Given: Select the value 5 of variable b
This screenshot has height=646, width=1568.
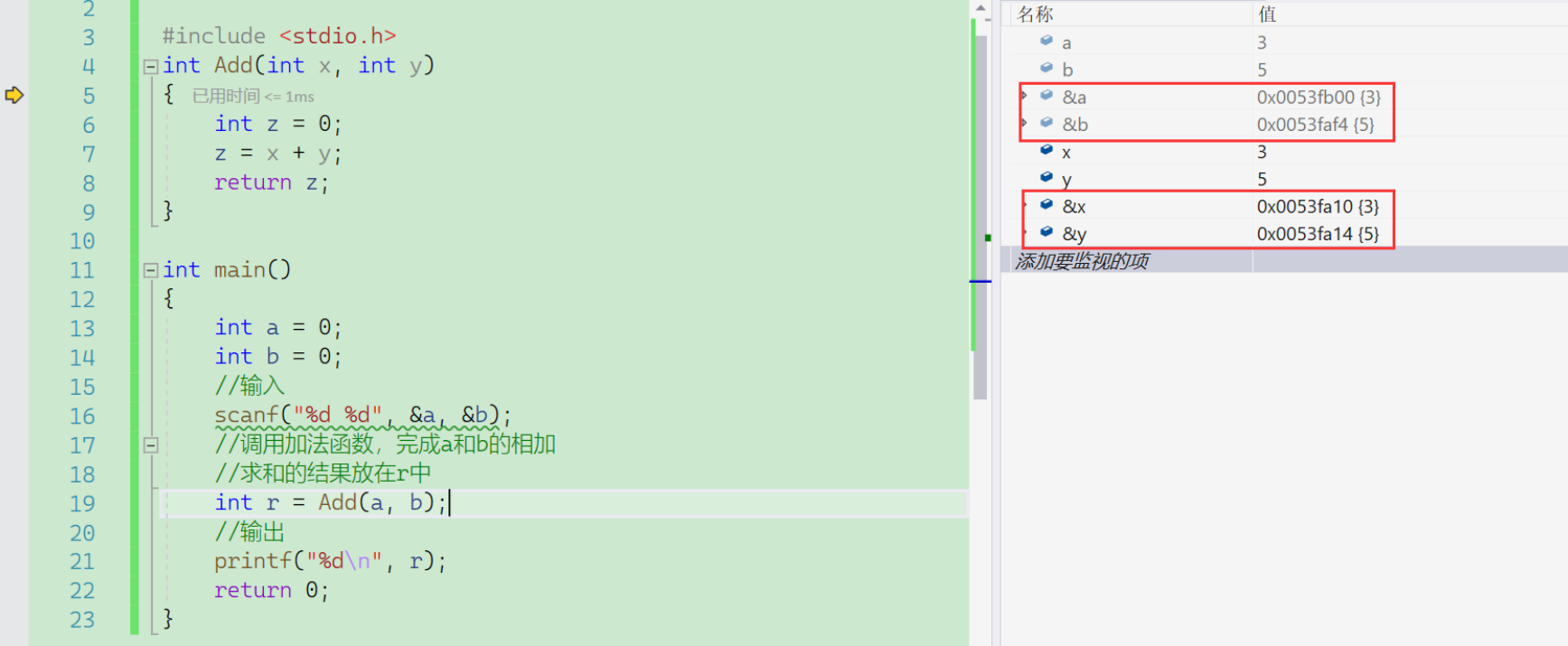Looking at the screenshot, I should (x=1262, y=70).
